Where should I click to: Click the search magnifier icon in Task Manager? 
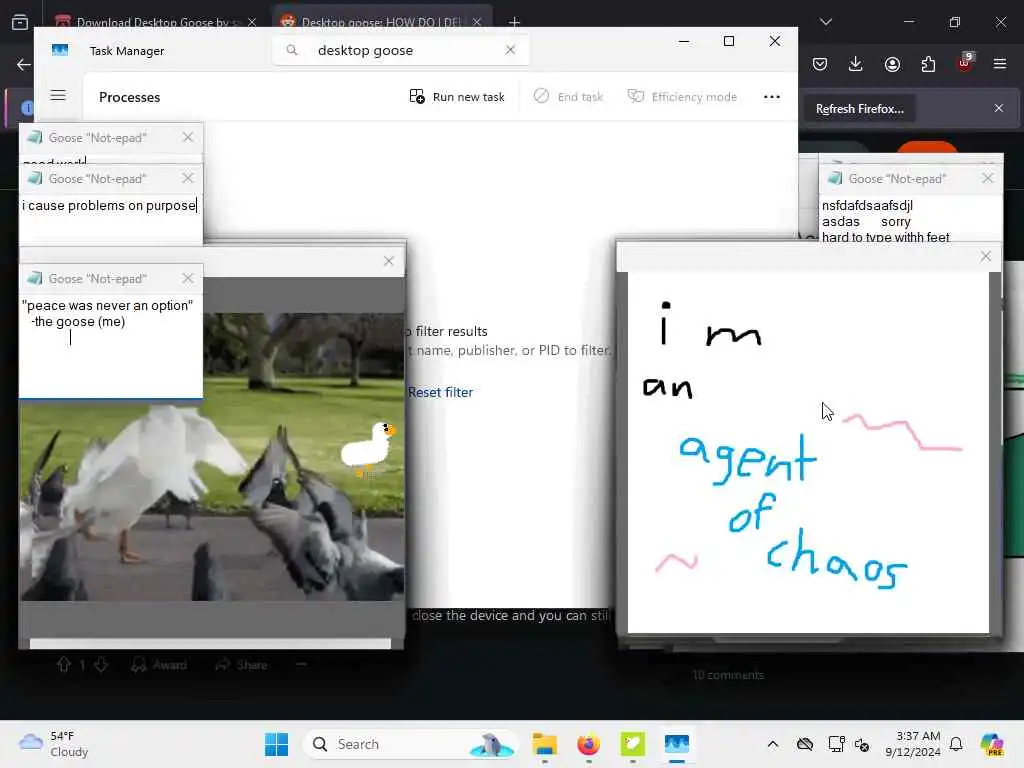292,50
